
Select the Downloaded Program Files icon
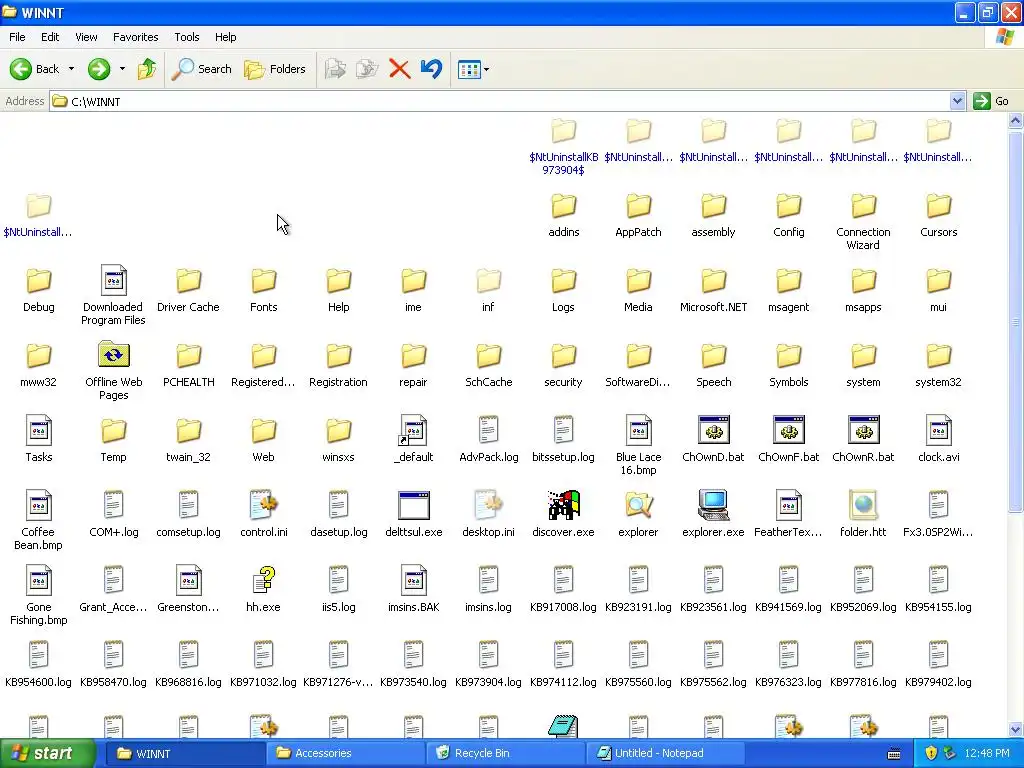pos(114,280)
